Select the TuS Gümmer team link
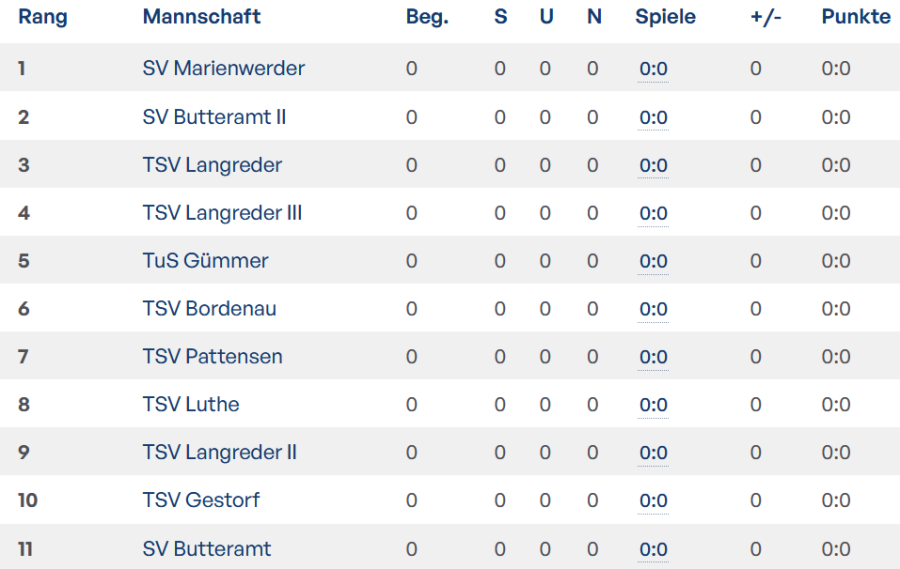The width and height of the screenshot is (900, 569). pyautogui.click(x=205, y=261)
